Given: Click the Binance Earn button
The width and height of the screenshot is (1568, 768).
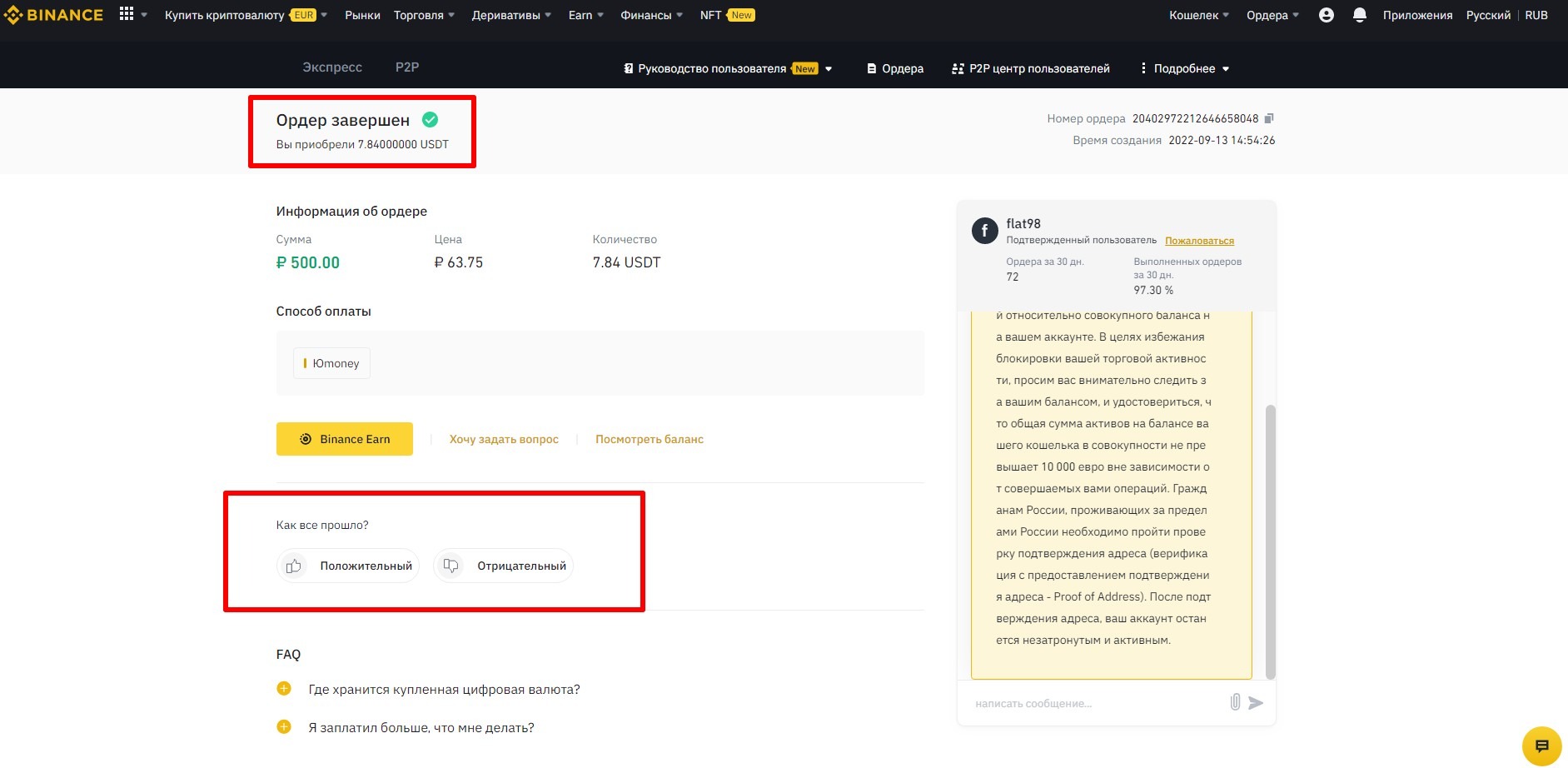Looking at the screenshot, I should pos(344,439).
